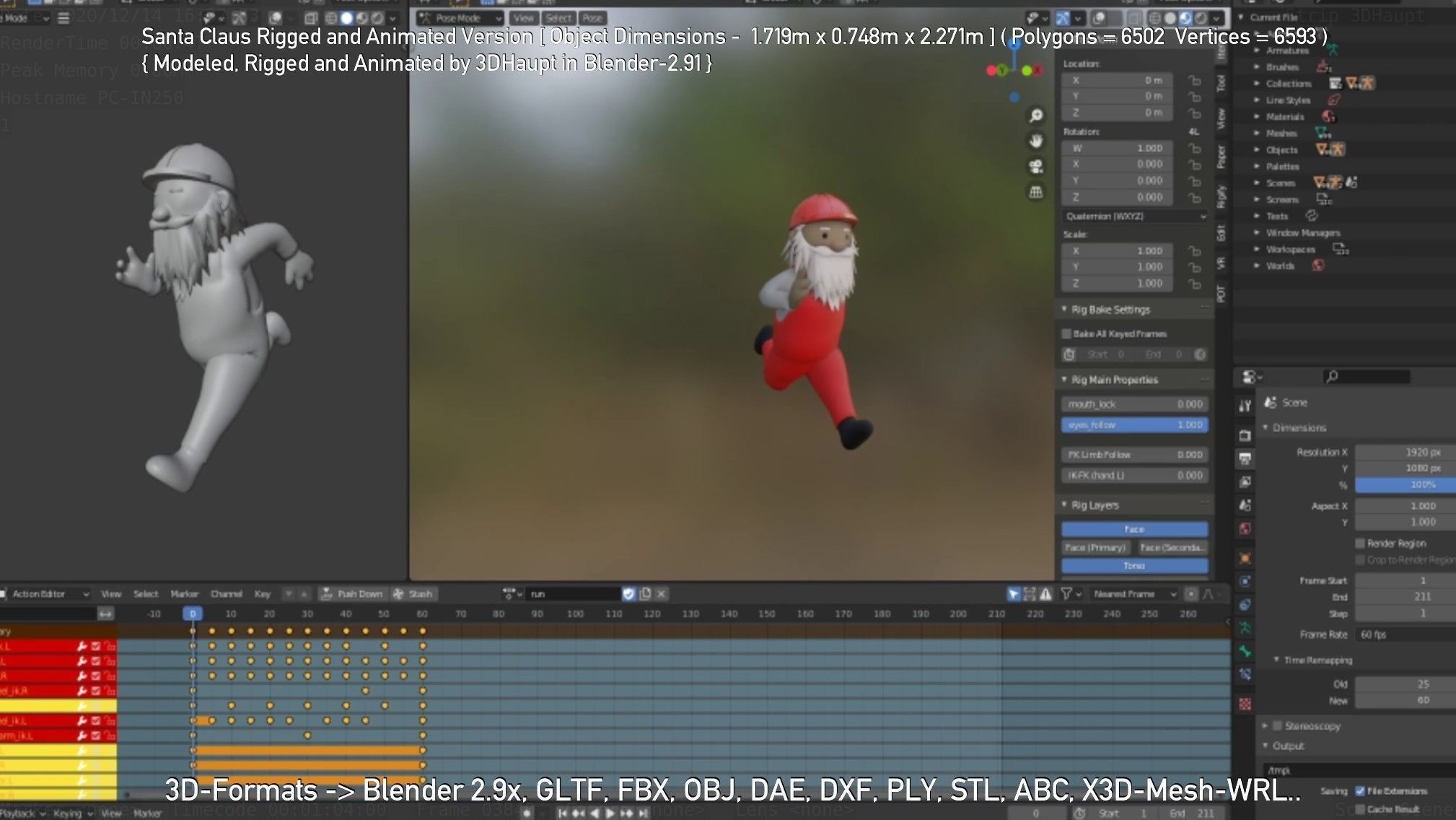This screenshot has height=820, width=1456.
Task: Open the viewport shading options dropdown arrow
Action: 1218,18
